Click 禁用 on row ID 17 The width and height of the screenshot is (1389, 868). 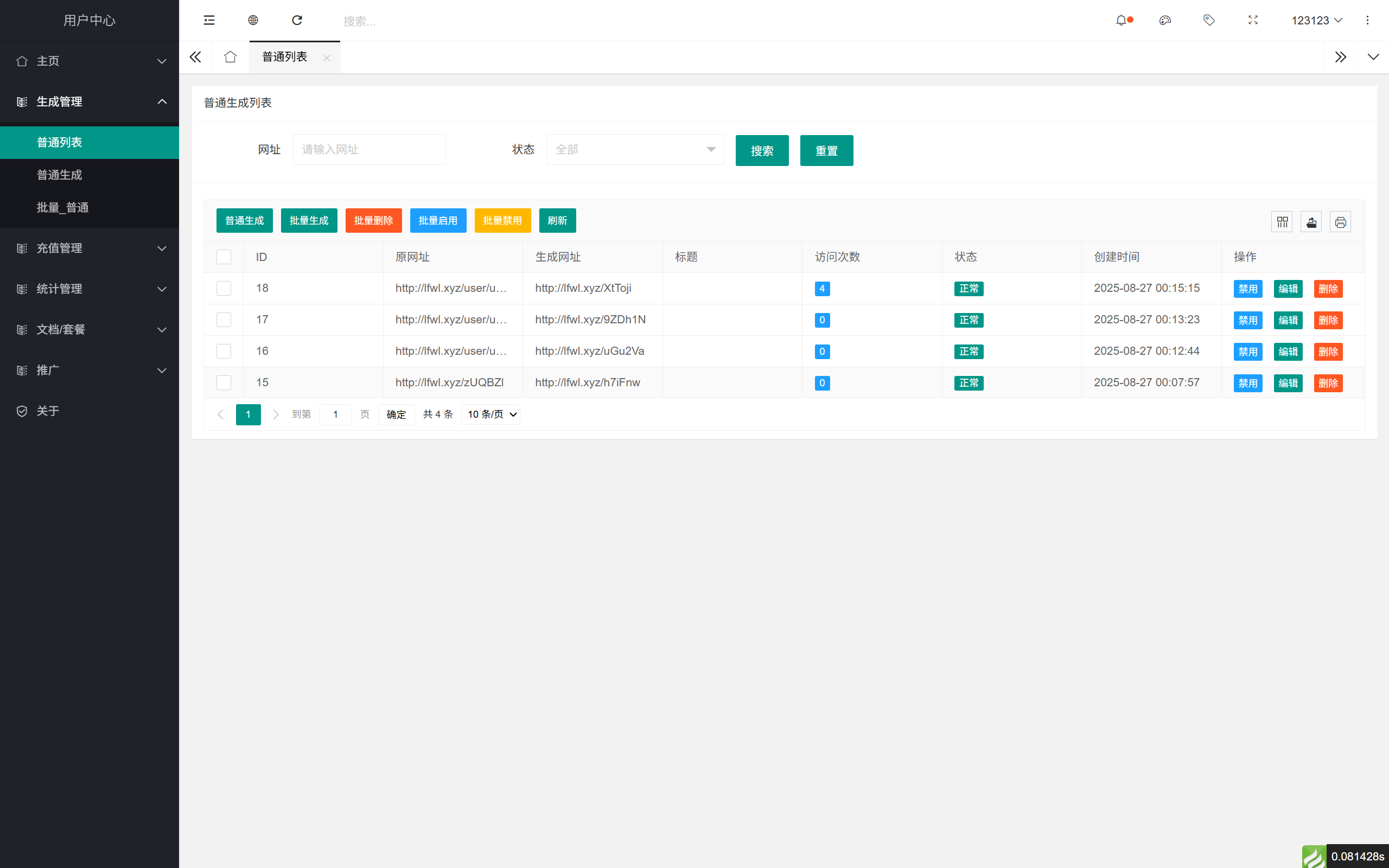tap(1248, 320)
